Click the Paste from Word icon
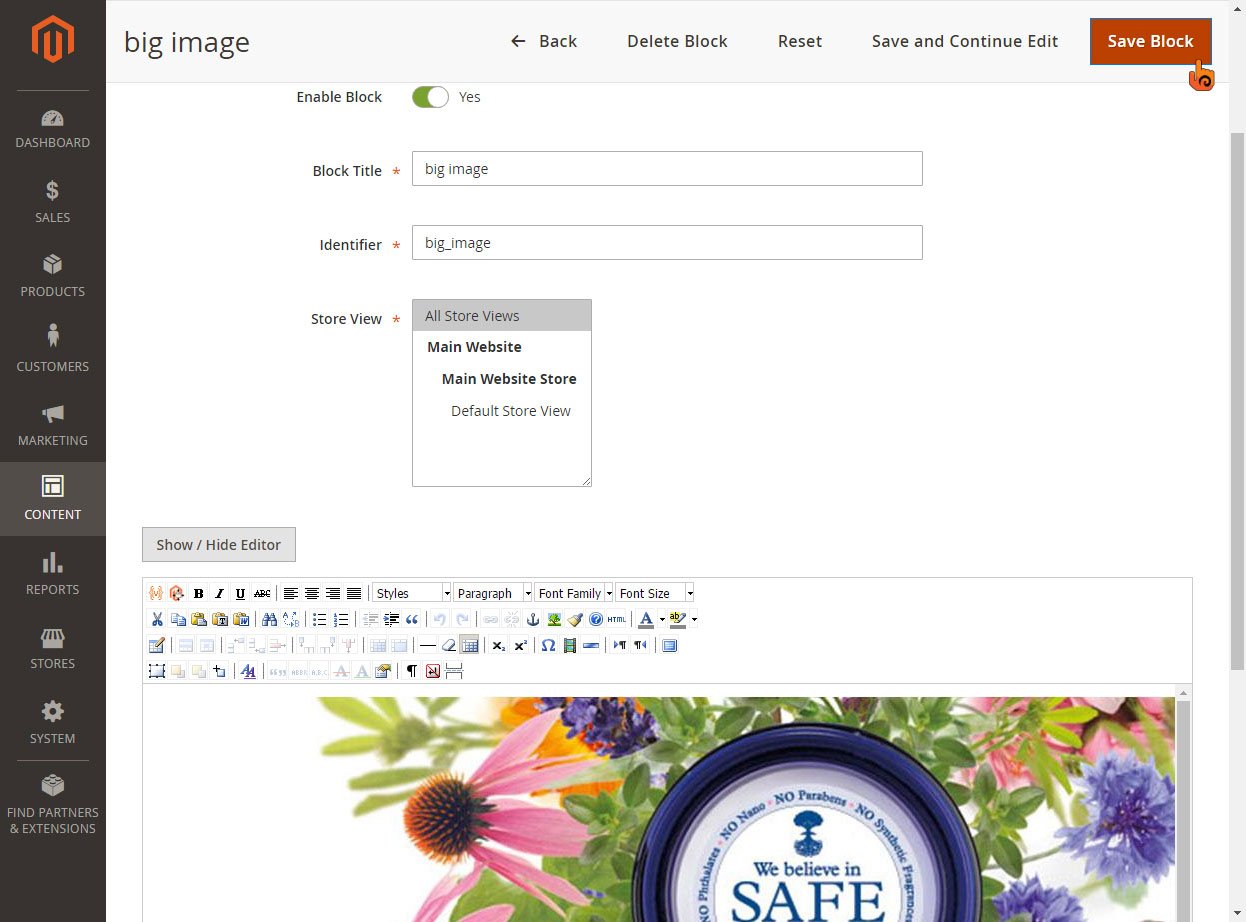The width and height of the screenshot is (1246, 922). tap(240, 618)
